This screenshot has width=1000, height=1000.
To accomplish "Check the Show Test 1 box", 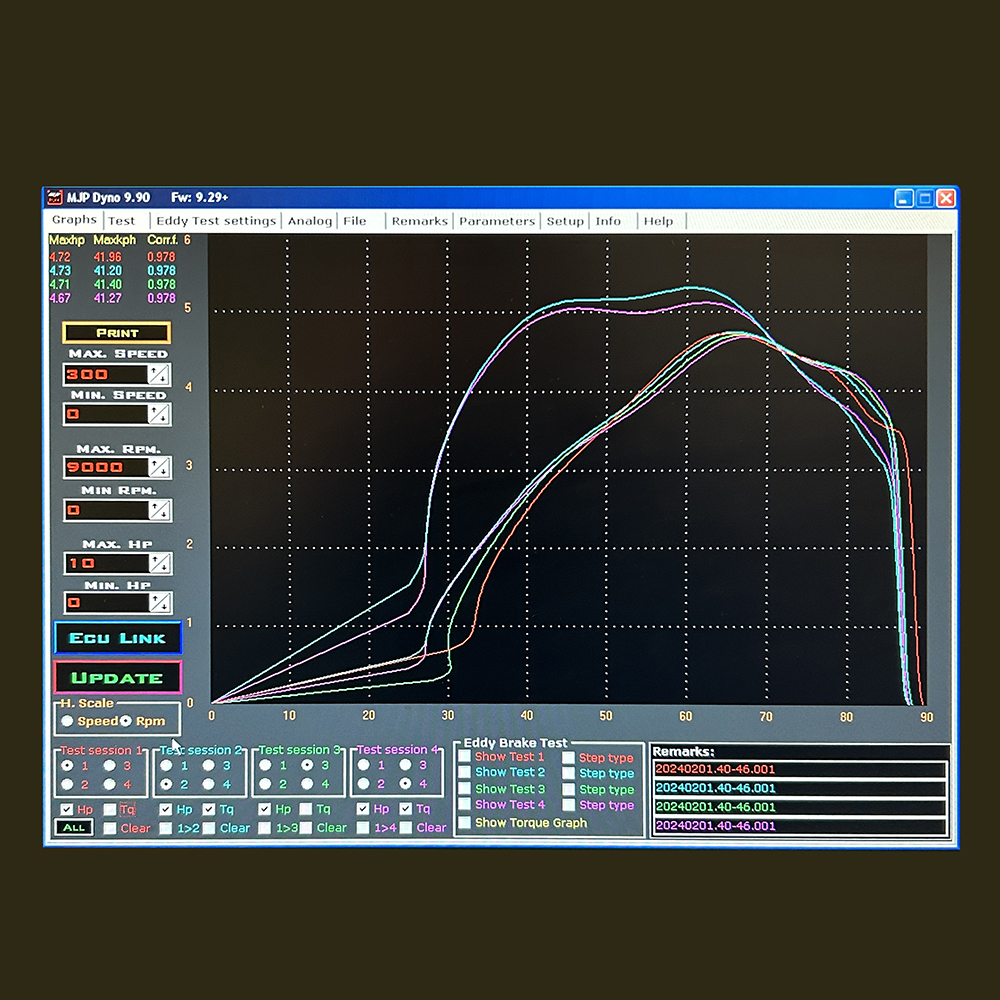I will pyautogui.click(x=465, y=756).
